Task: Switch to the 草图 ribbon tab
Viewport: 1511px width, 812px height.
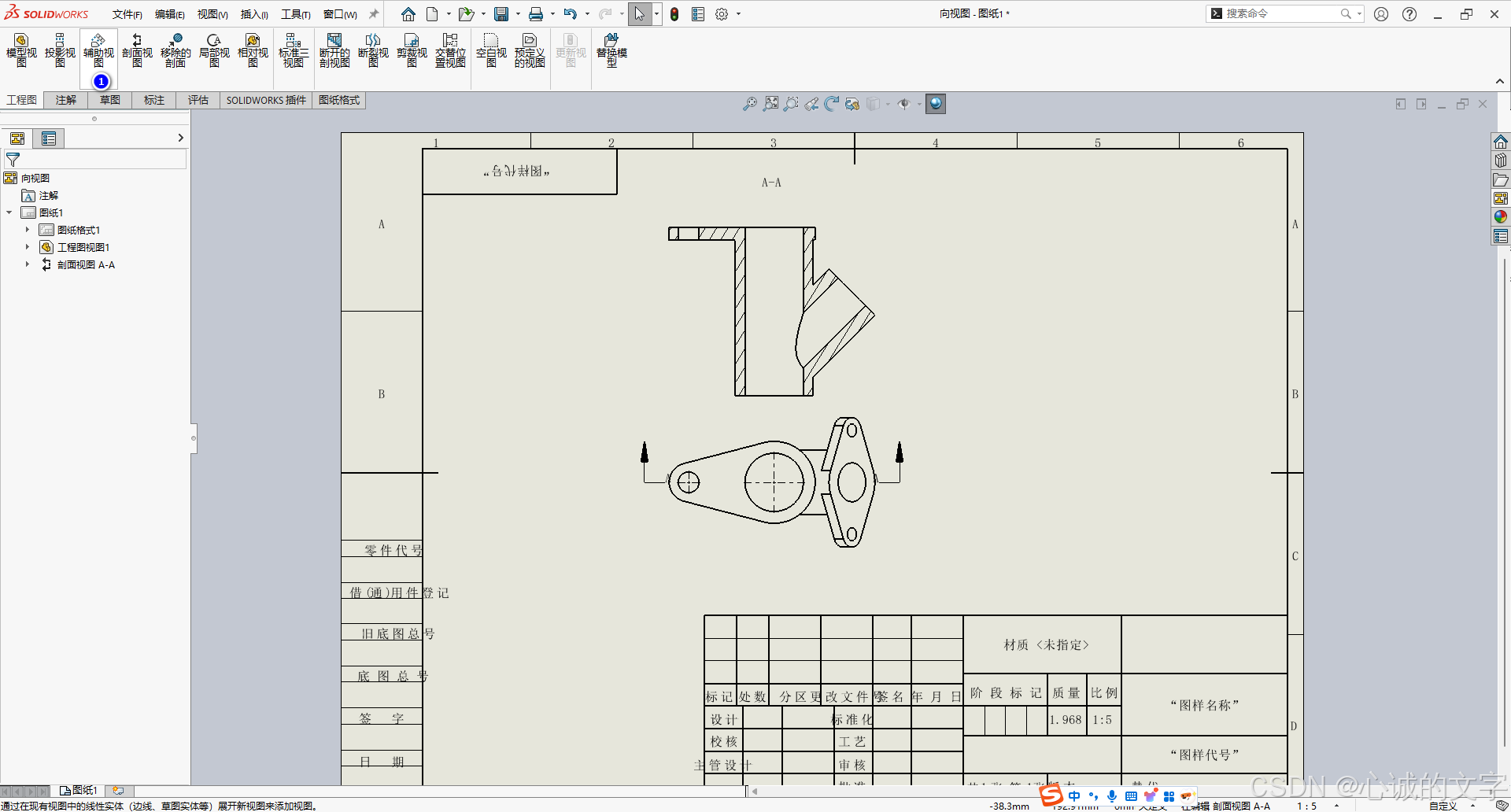Action: point(110,100)
